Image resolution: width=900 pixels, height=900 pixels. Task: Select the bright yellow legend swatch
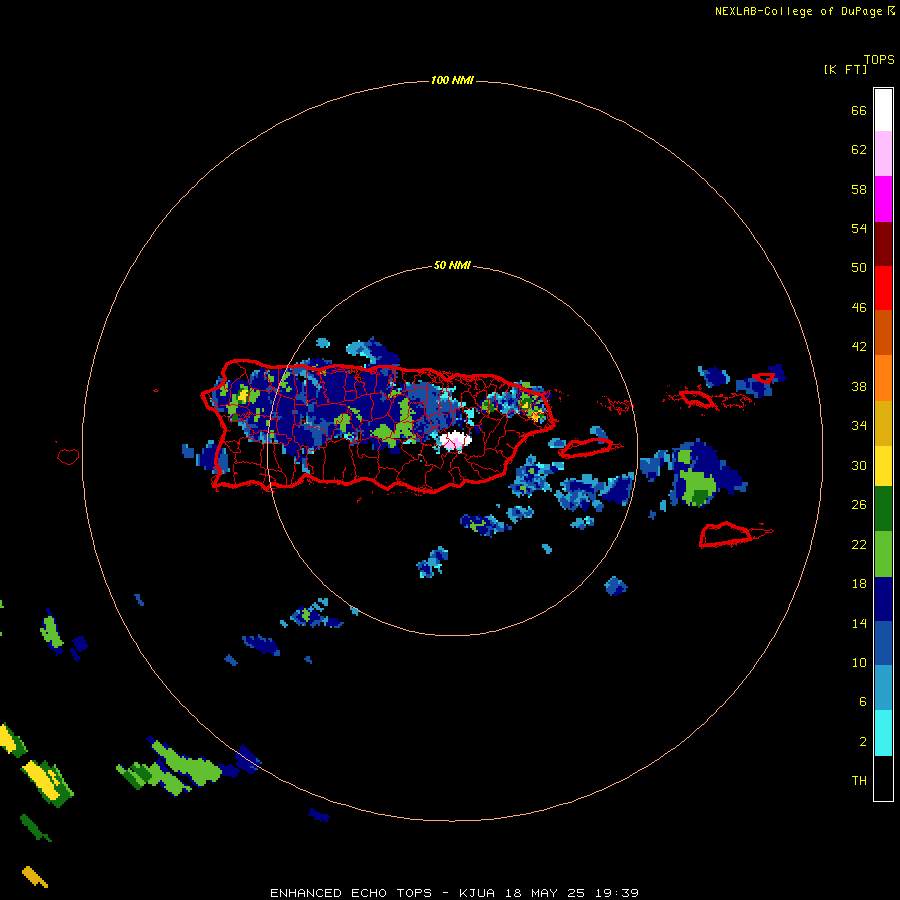[883, 465]
